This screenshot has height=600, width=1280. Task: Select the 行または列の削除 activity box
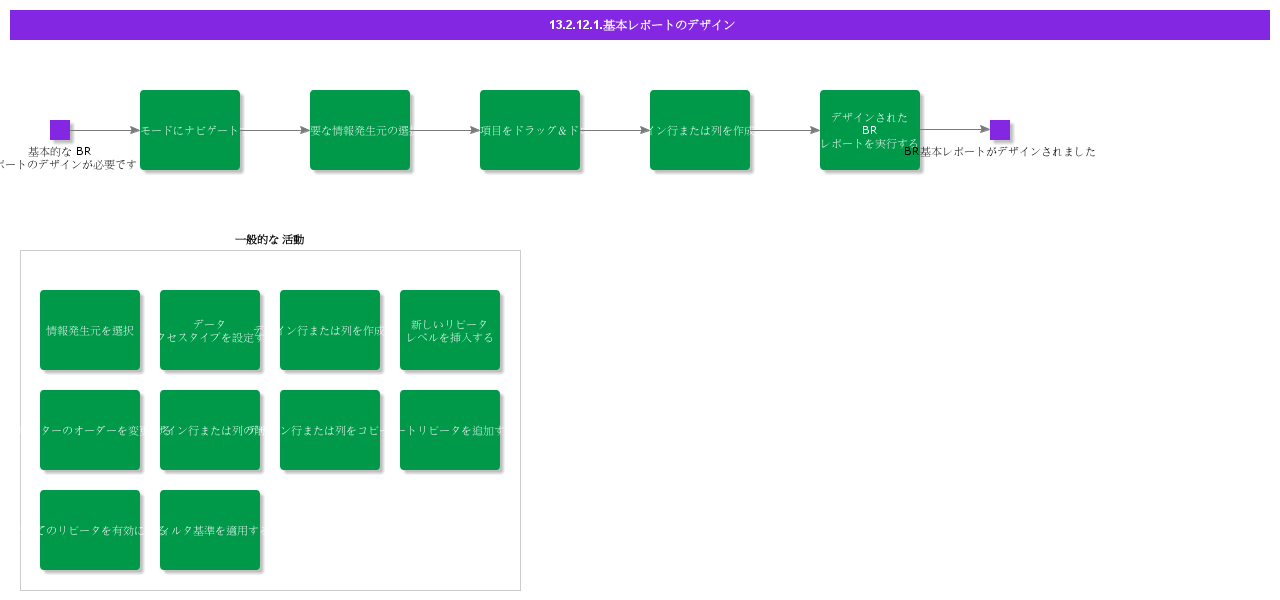coord(210,430)
